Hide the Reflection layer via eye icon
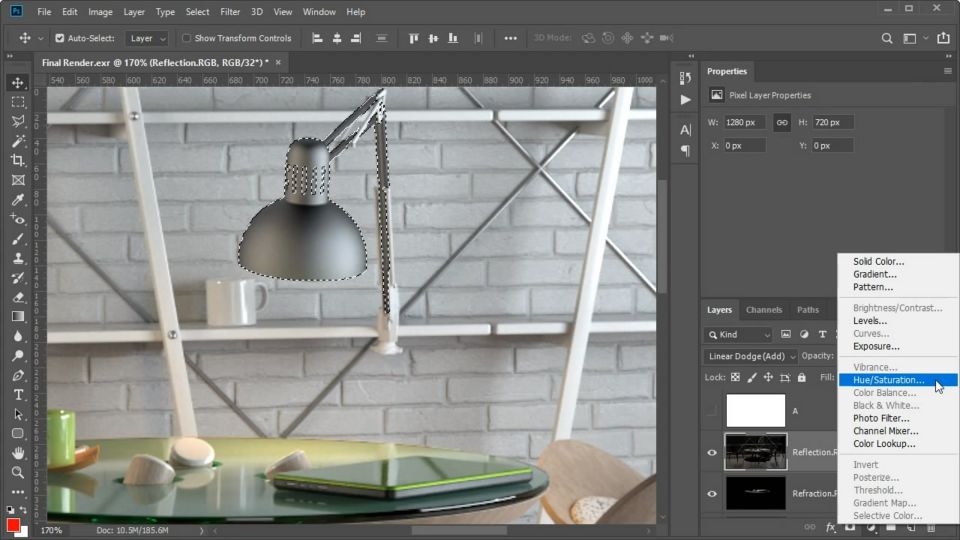960x540 pixels. (x=712, y=452)
